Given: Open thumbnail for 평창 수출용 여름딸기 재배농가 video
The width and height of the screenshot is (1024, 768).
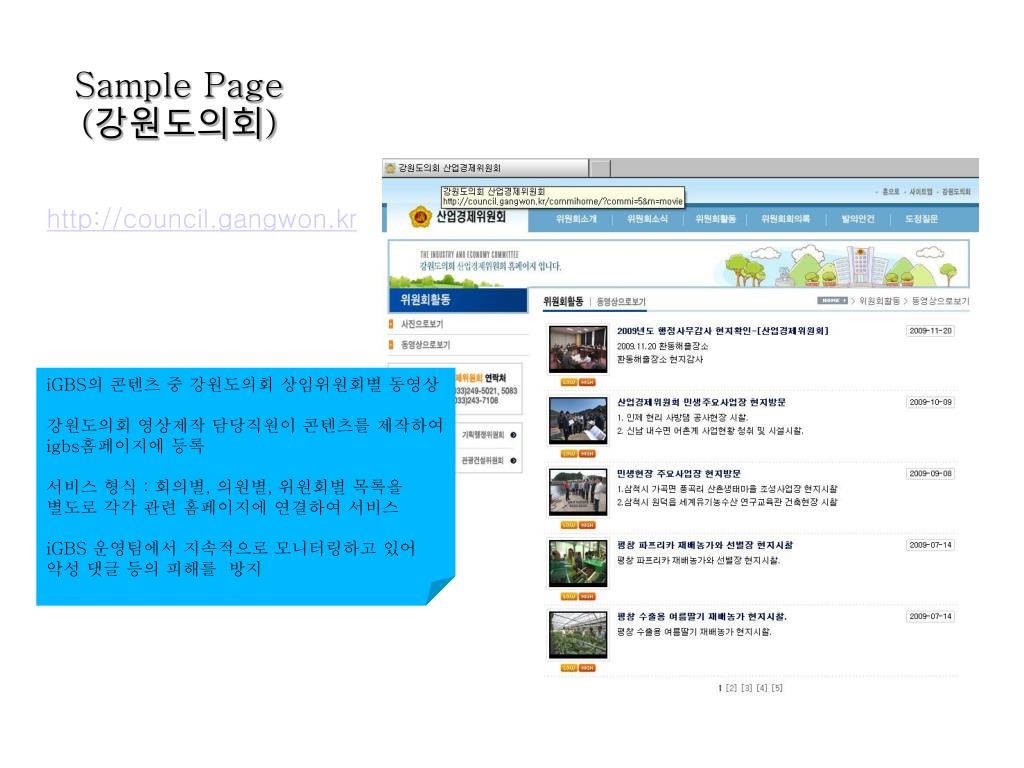Looking at the screenshot, I should click(x=578, y=635).
